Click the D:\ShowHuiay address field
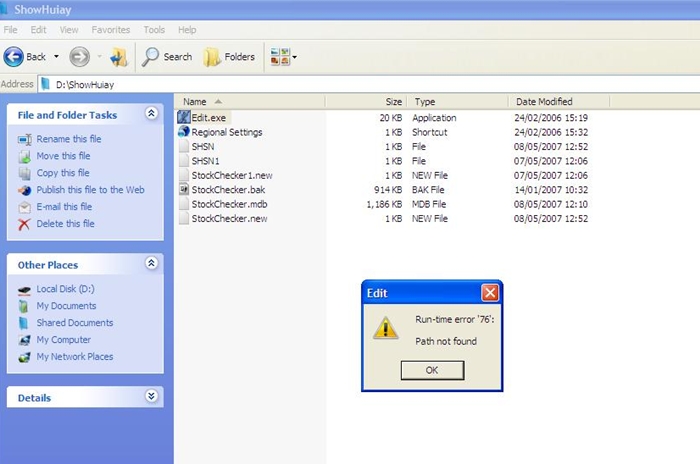The height and width of the screenshot is (464, 700). 371,84
